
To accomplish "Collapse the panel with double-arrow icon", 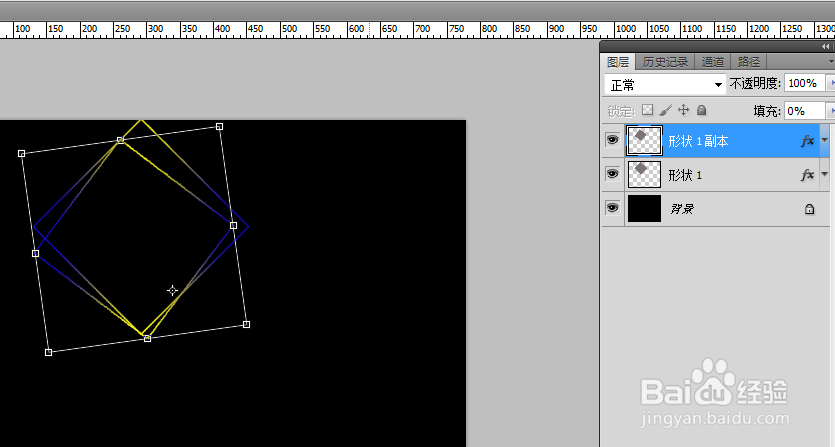I will click(825, 47).
